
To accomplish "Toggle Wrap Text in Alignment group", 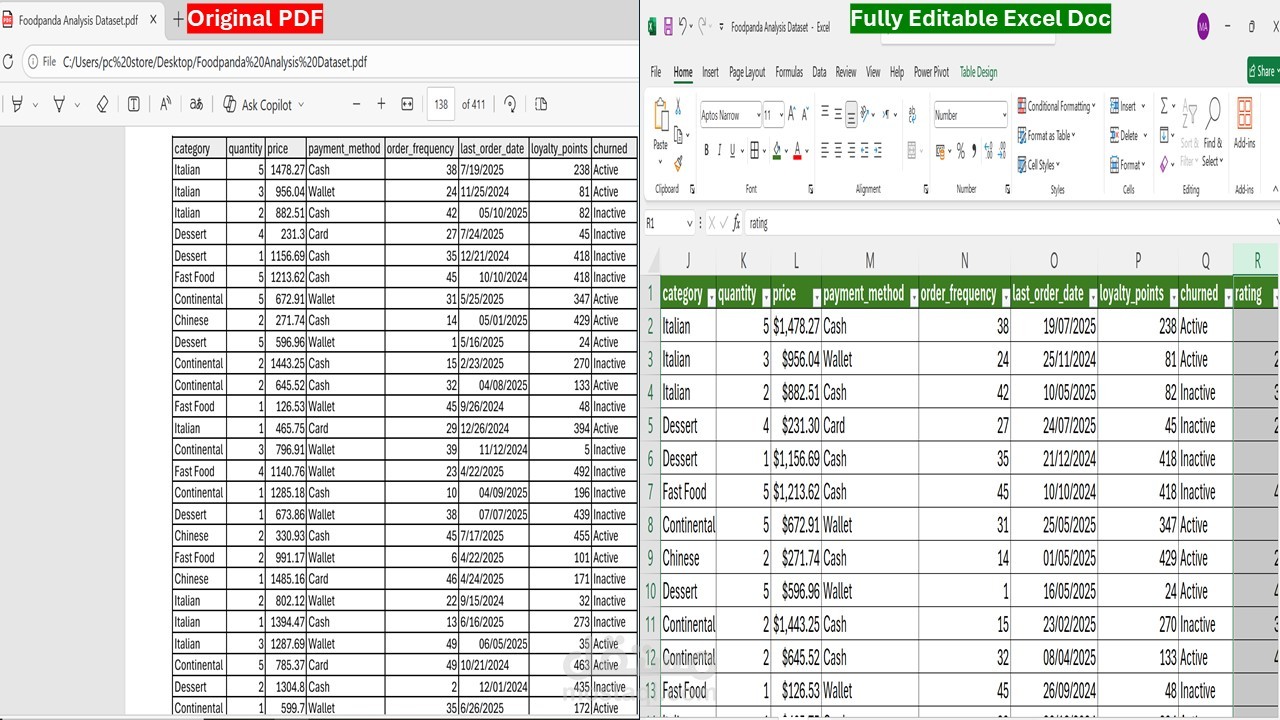I will point(912,115).
